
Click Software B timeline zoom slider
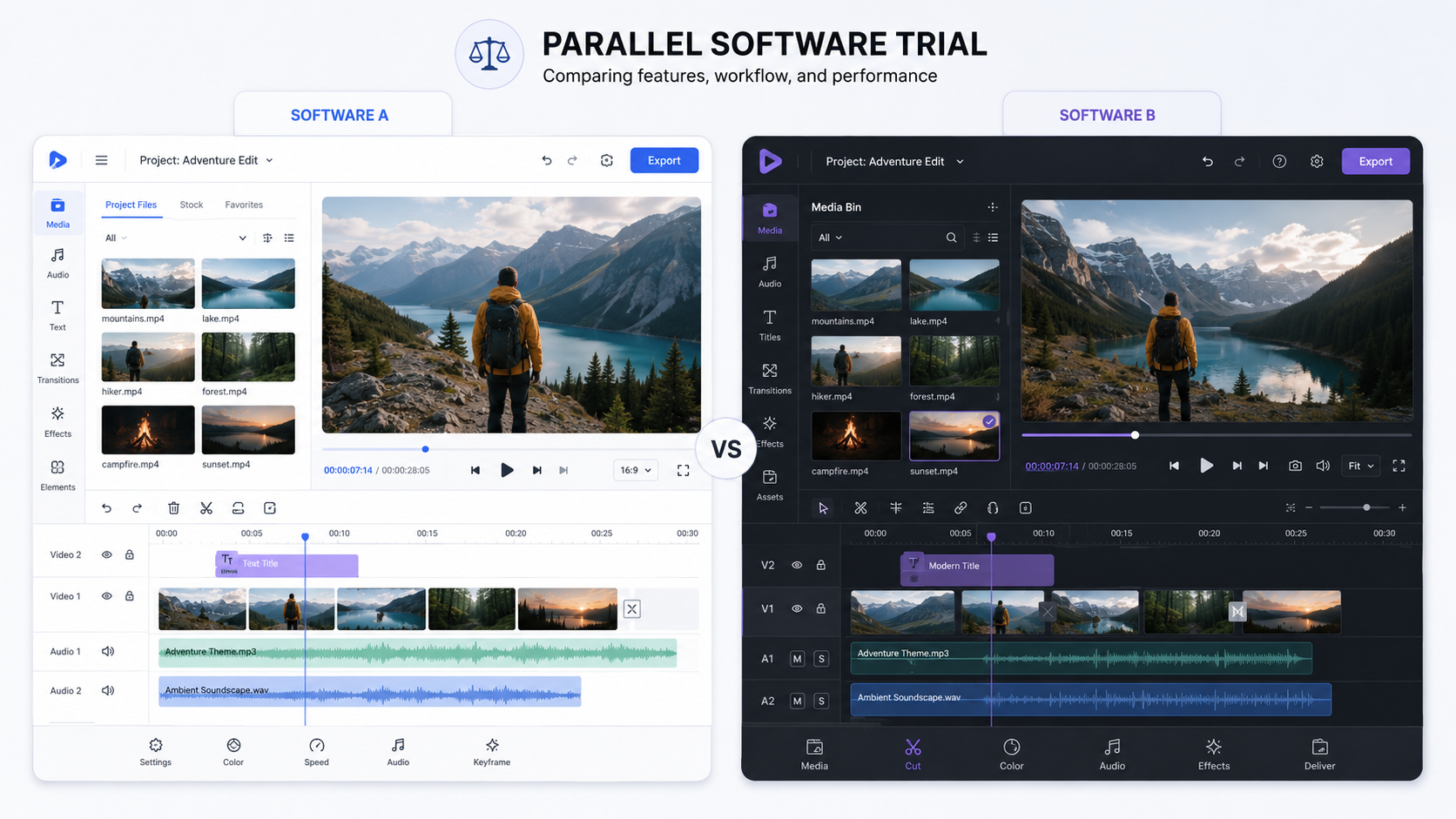click(x=1366, y=507)
